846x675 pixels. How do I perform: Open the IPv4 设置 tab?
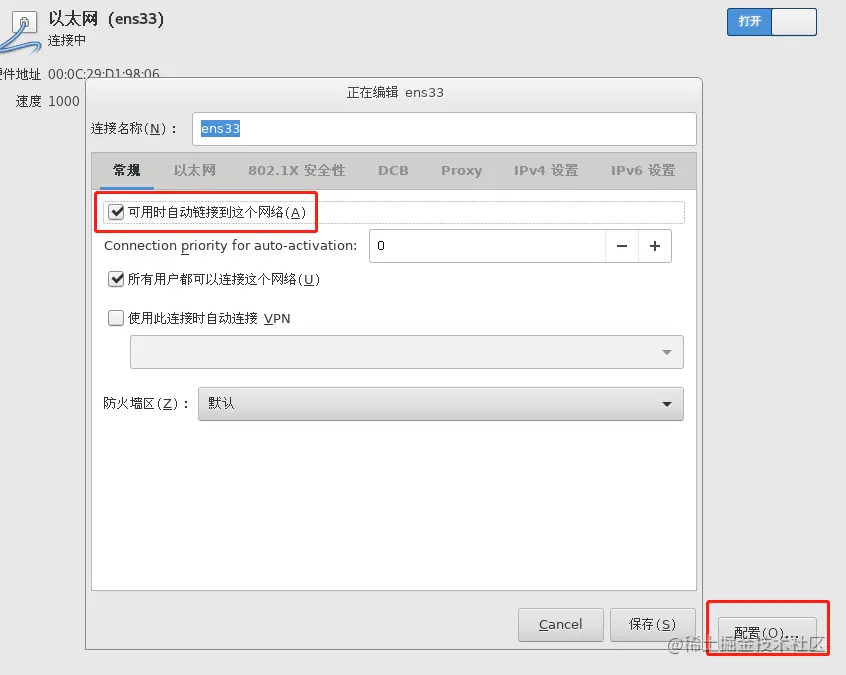[546, 171]
